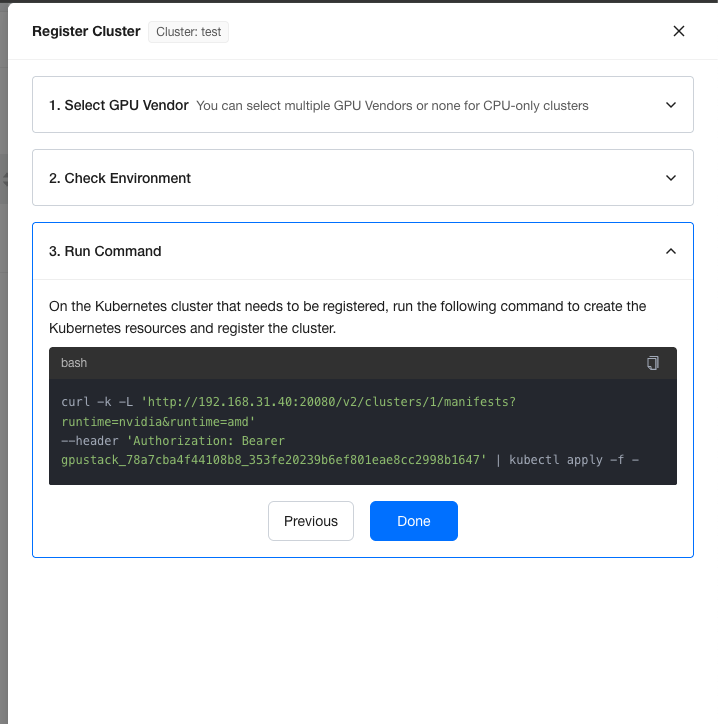718x724 pixels.
Task: Click the Cluster: test tag
Action: (x=188, y=32)
